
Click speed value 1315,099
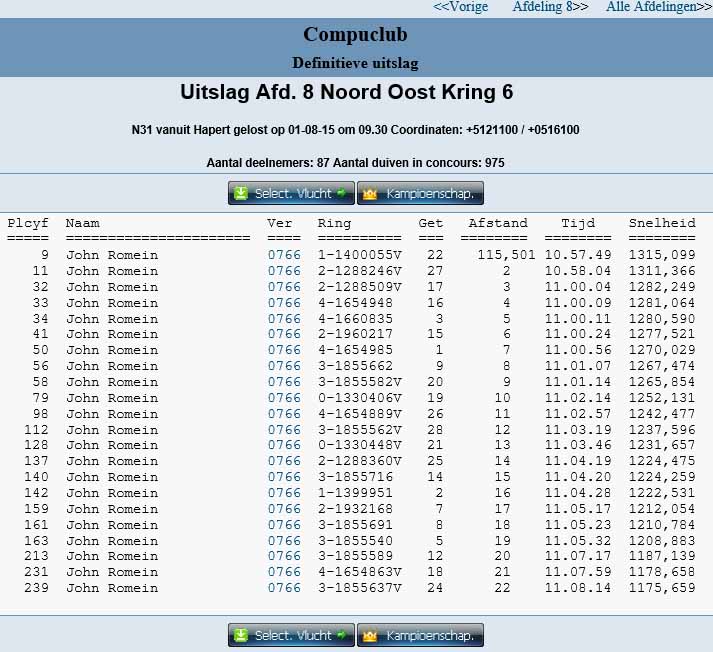click(x=662, y=255)
